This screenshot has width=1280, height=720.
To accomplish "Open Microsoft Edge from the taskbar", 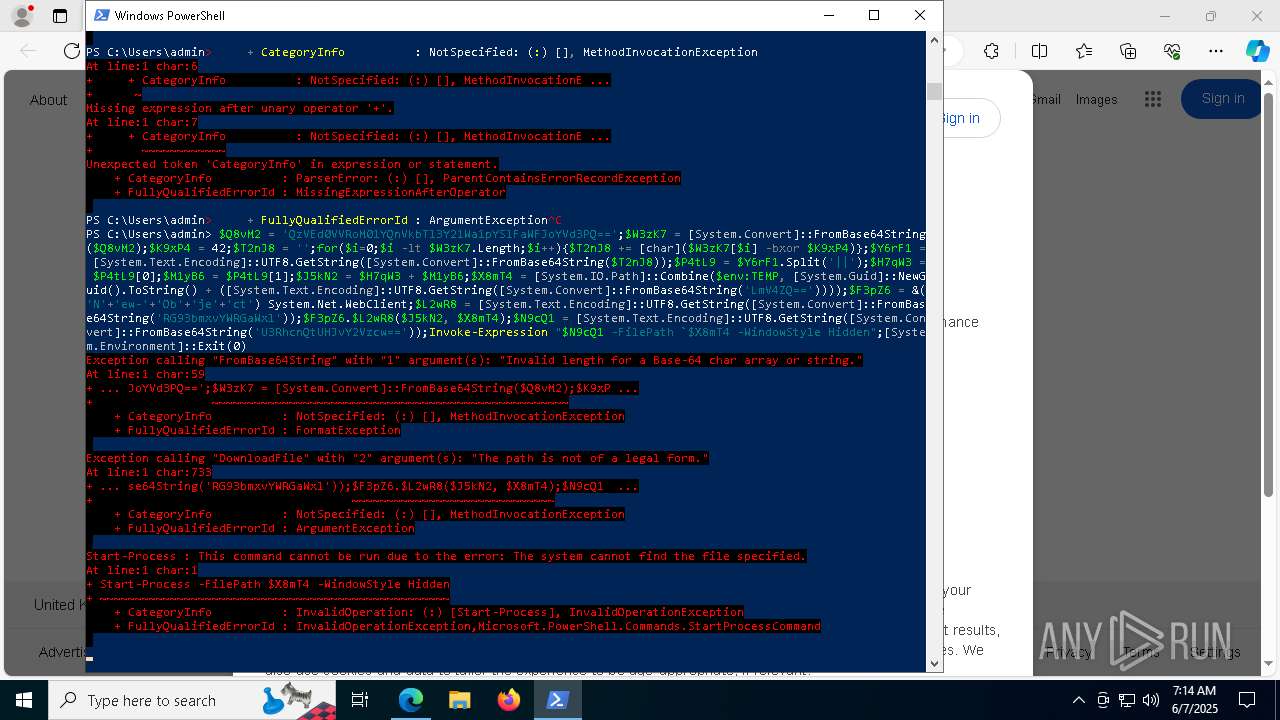I will (x=411, y=700).
